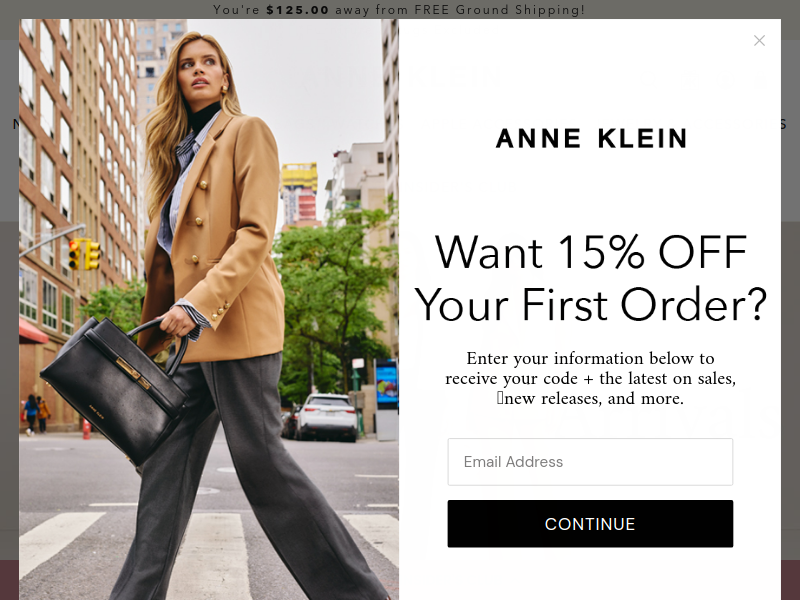This screenshot has height=600, width=800.
Task: Click the ANNE KLEIN logo in popup
Action: tap(591, 138)
